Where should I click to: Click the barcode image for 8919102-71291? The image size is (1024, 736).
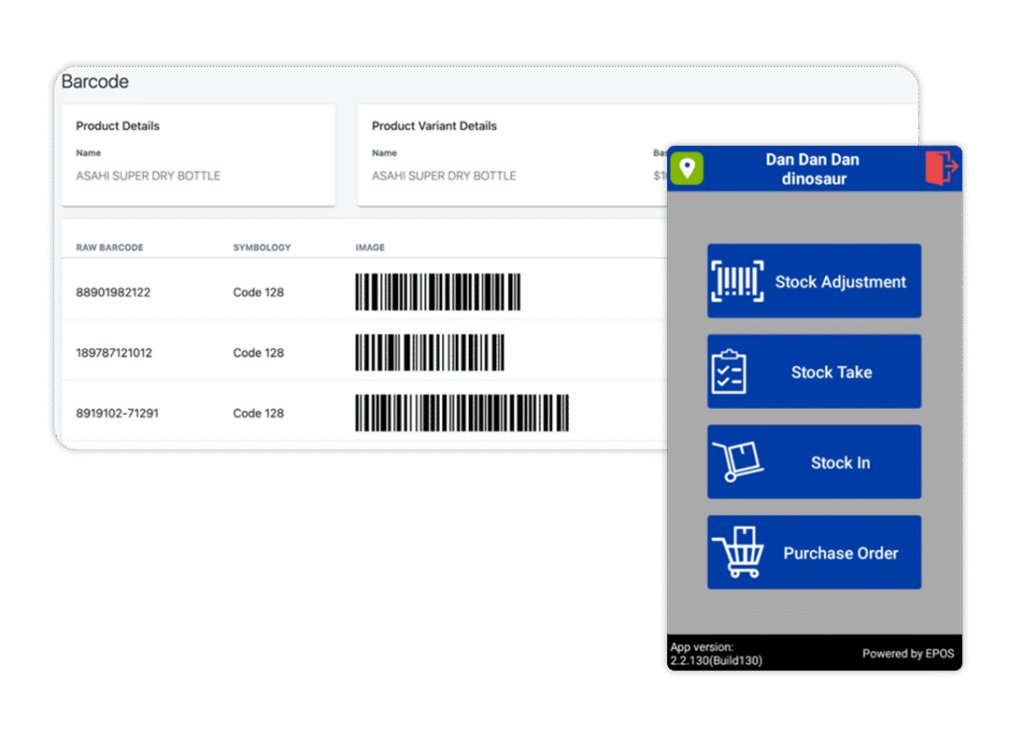pos(462,413)
